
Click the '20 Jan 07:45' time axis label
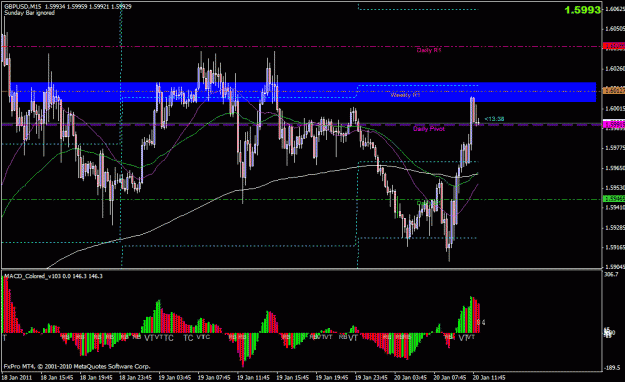[x=450, y=377]
